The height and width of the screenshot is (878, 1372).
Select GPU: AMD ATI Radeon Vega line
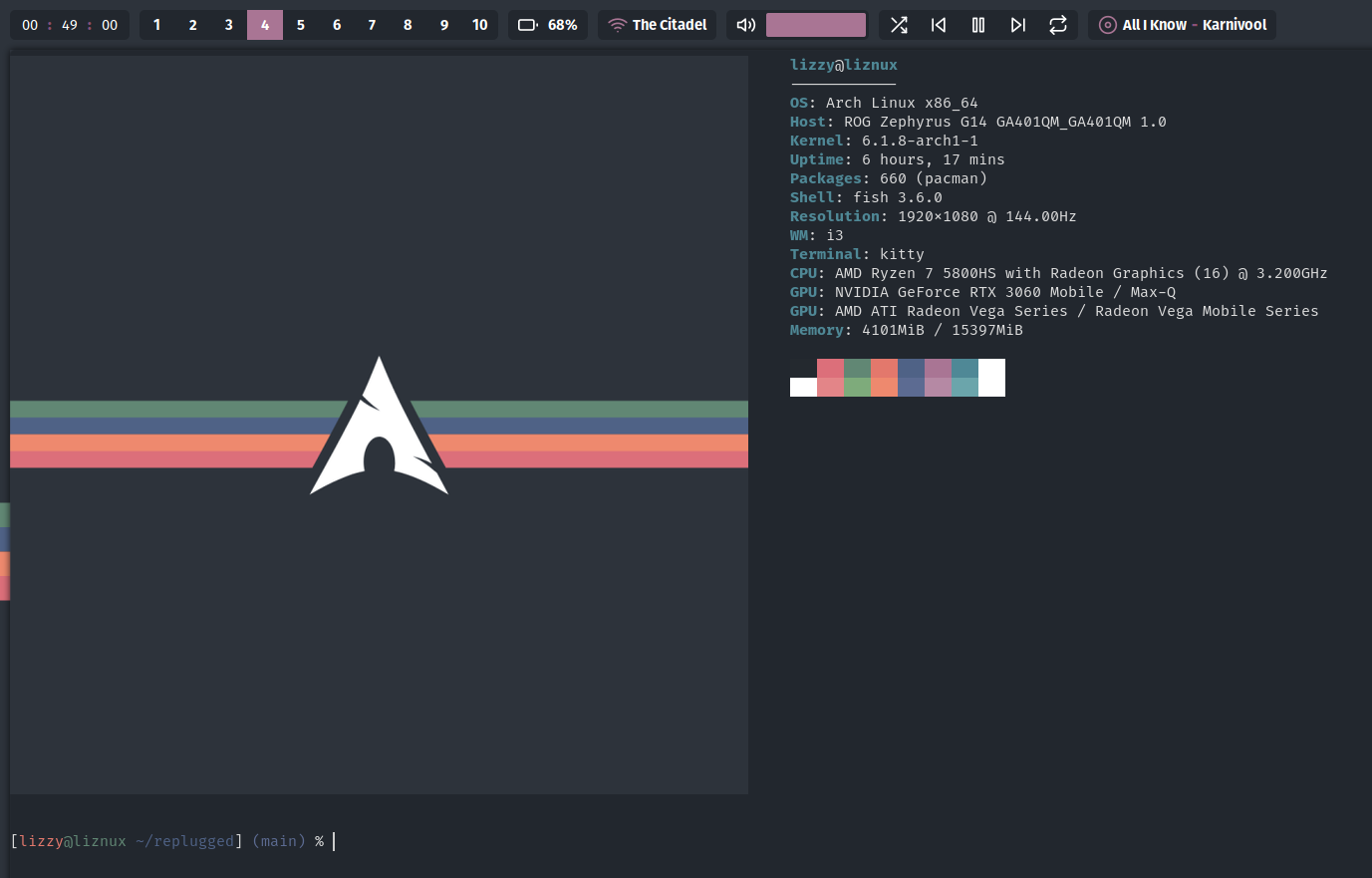click(x=1054, y=311)
